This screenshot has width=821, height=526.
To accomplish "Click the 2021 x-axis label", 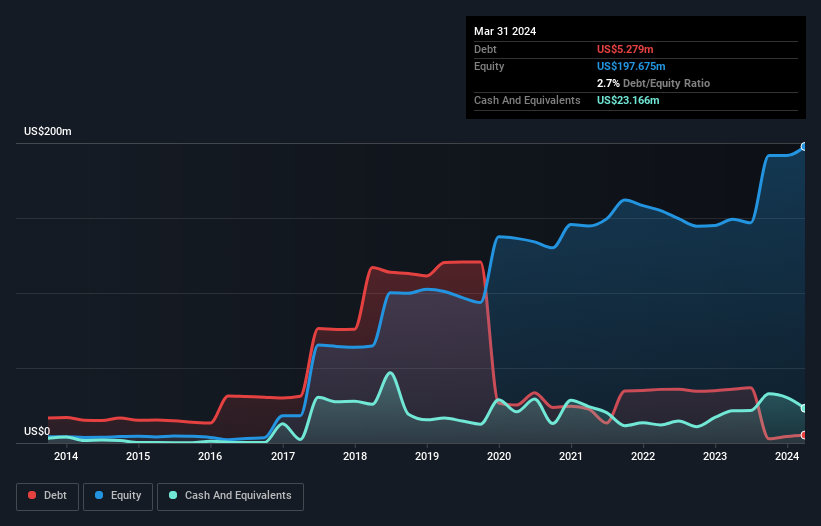I will [x=571, y=456].
